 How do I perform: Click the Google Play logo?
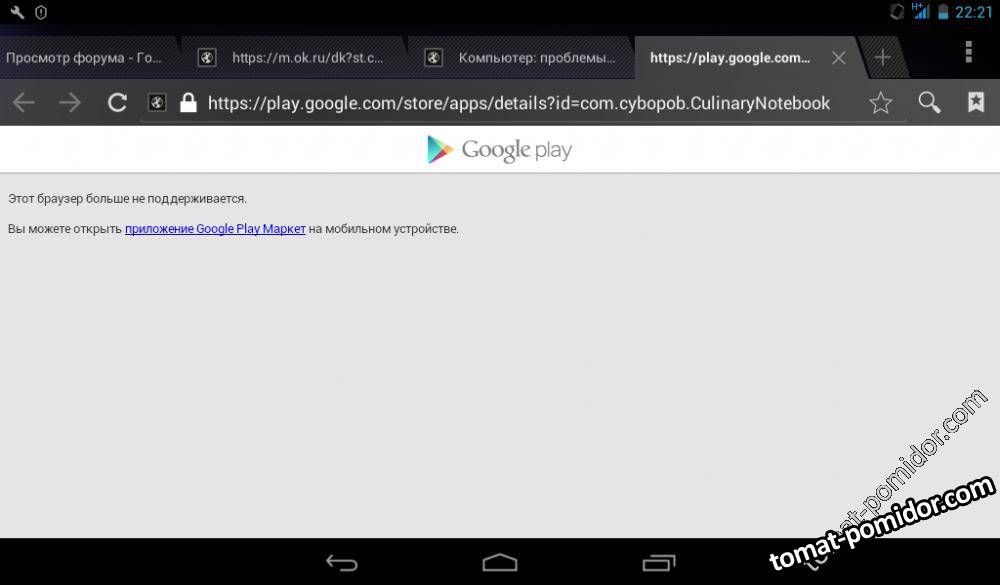(499, 150)
